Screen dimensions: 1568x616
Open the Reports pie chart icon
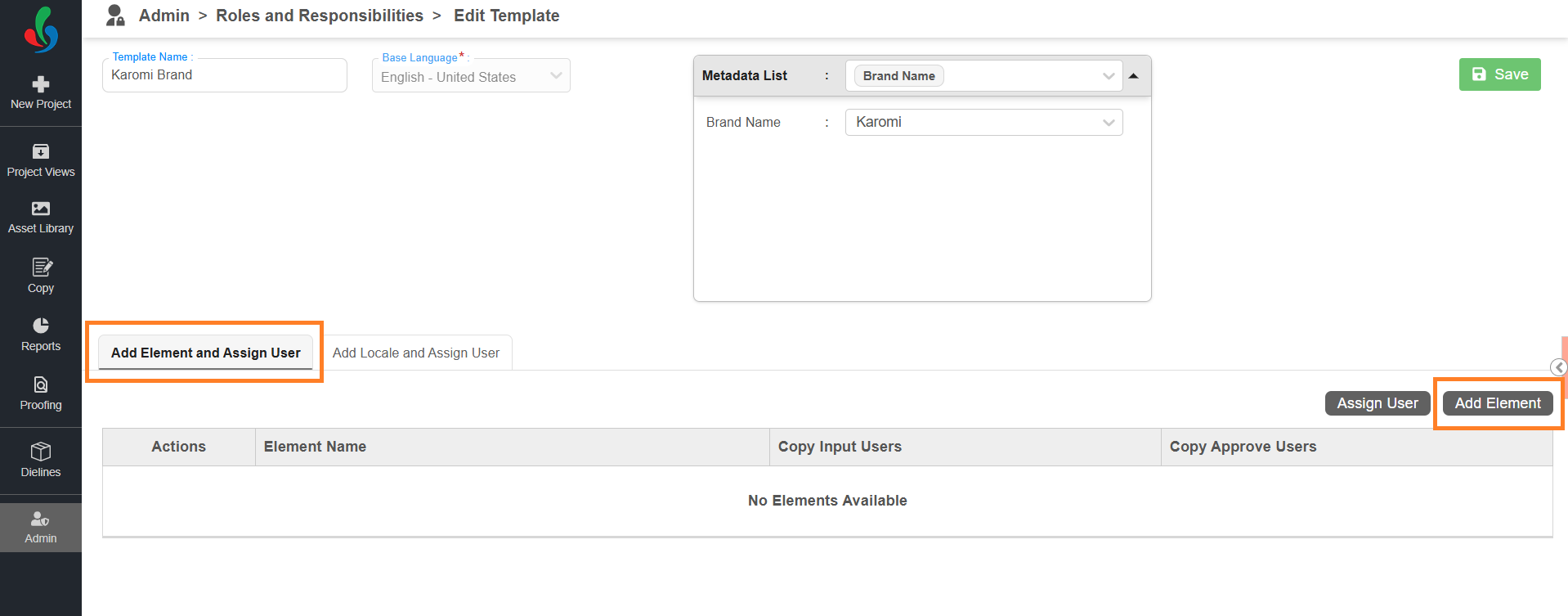pos(41,326)
